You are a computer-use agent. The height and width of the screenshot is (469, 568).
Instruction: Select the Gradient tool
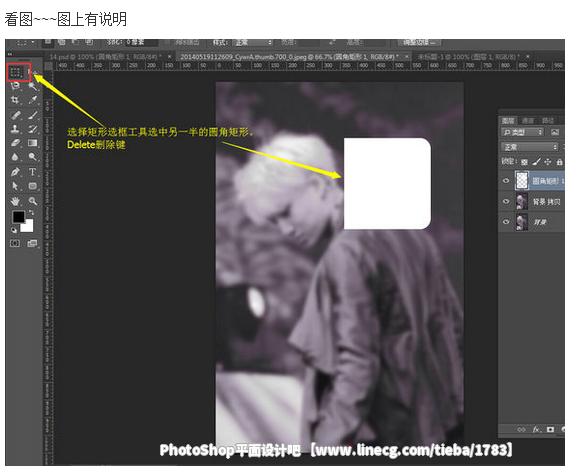(x=33, y=143)
